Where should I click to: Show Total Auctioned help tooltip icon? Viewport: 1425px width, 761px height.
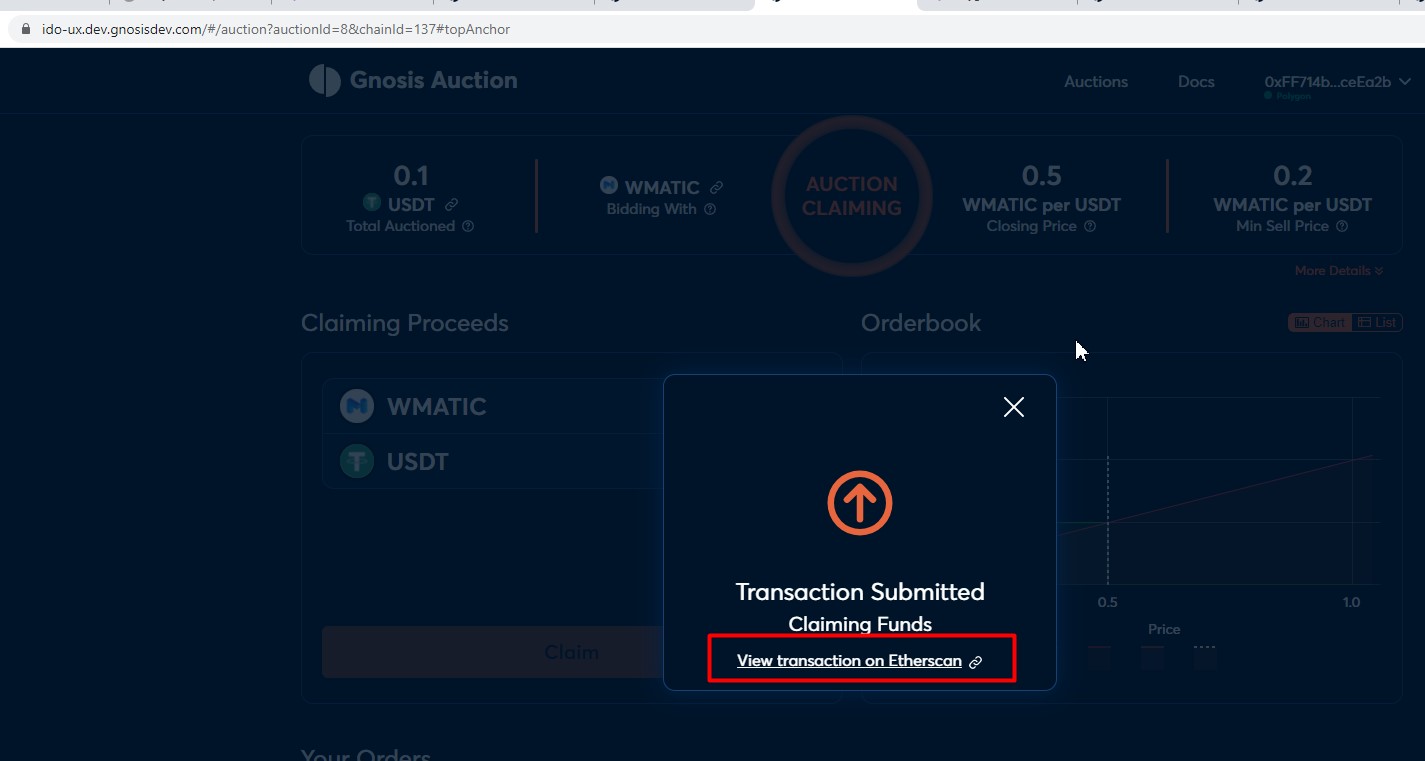coord(468,226)
